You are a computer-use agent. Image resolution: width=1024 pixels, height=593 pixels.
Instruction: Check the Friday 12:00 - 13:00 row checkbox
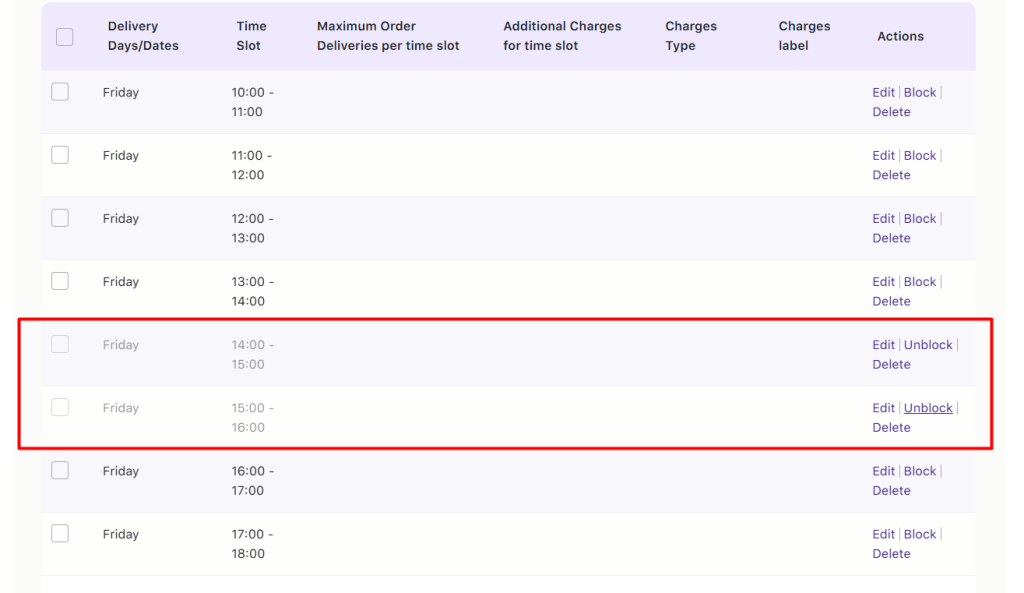59,217
